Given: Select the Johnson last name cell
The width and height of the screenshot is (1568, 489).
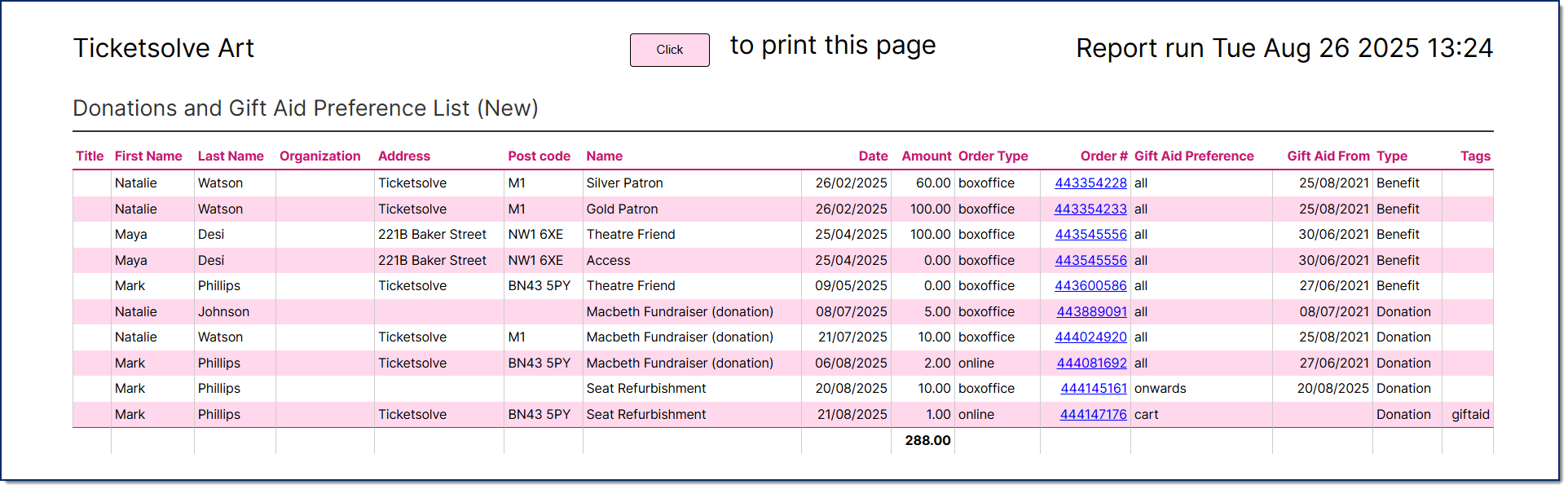Looking at the screenshot, I should 235,312.
